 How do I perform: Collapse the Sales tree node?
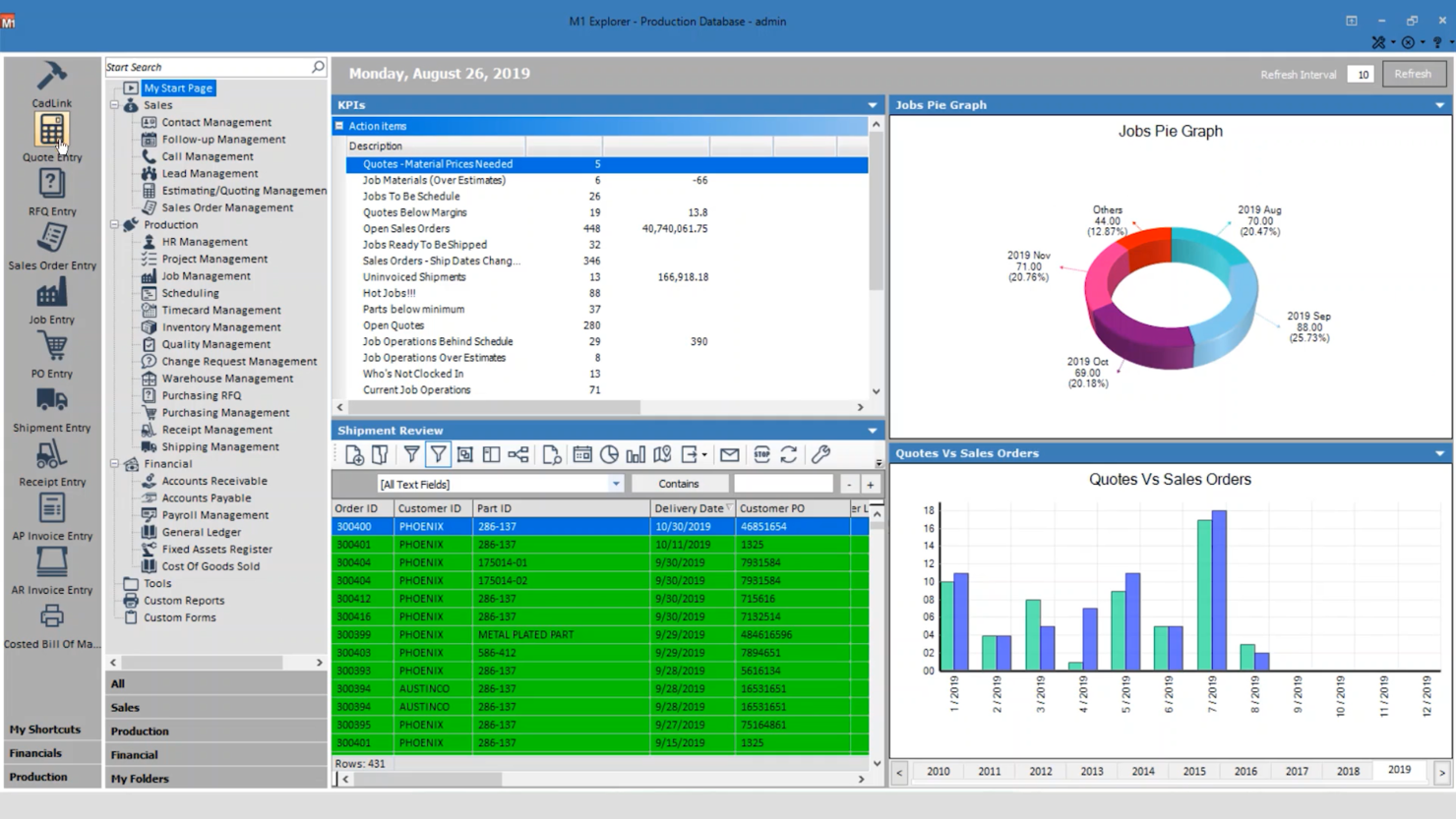click(114, 105)
